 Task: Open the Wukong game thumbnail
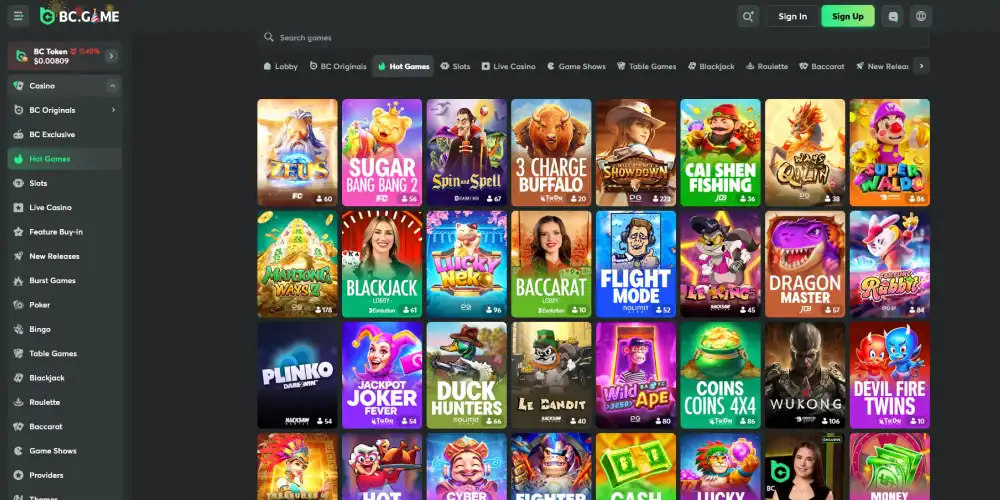[805, 375]
